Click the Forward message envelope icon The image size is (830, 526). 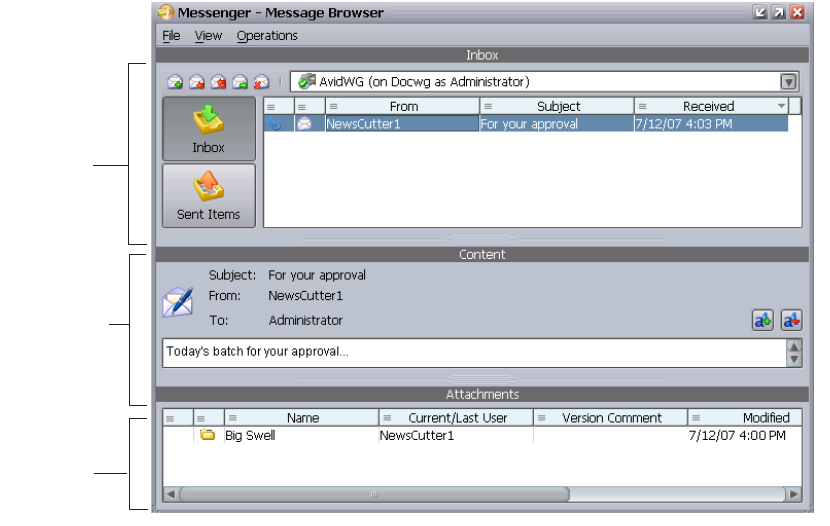tap(240, 82)
